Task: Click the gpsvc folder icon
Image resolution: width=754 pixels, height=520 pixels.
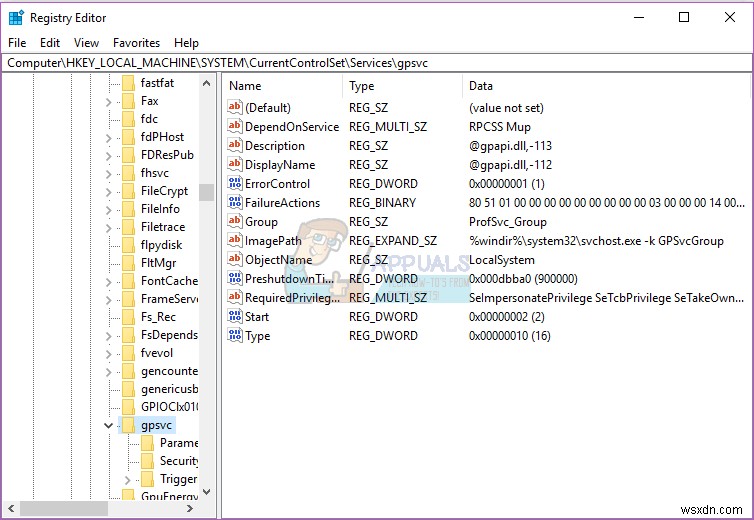Action: tap(128, 425)
